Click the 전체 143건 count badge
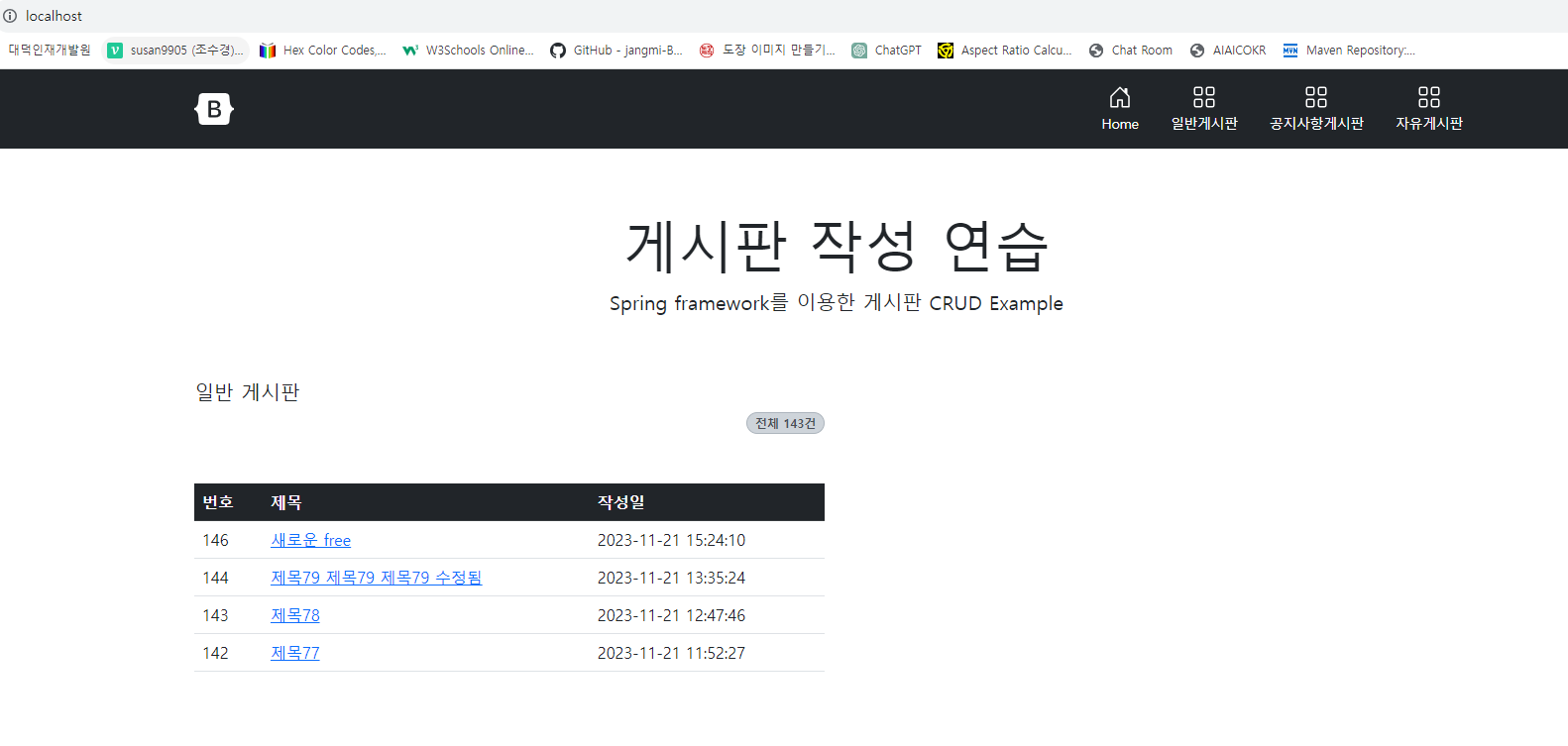 pyautogui.click(x=785, y=423)
